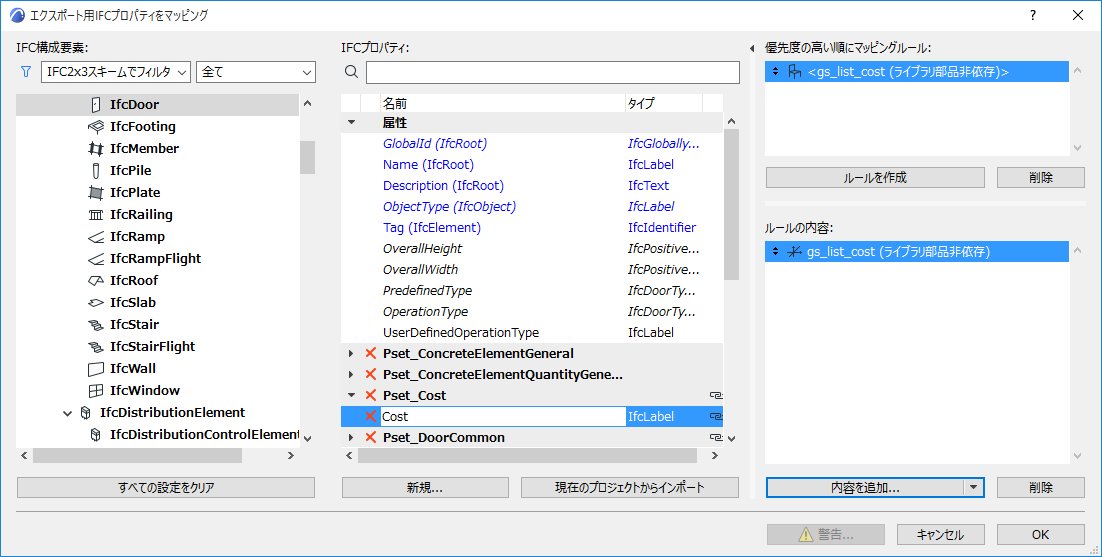Collapse the 属性 attribute group
The image size is (1102, 557).
(351, 122)
